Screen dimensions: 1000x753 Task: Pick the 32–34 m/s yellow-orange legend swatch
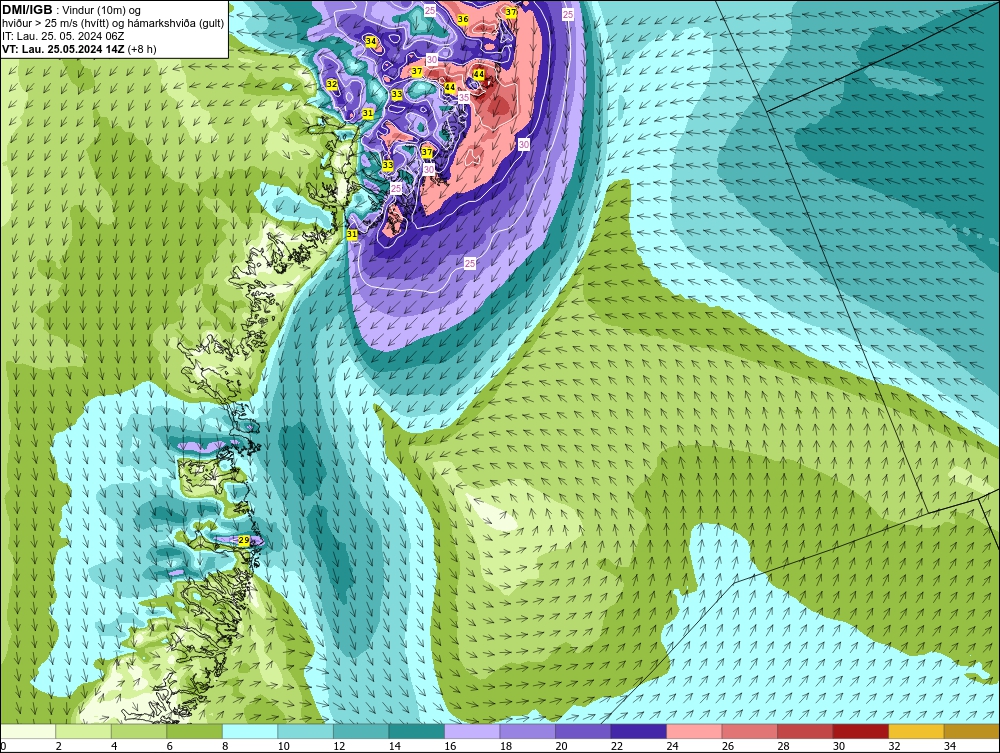click(x=916, y=731)
